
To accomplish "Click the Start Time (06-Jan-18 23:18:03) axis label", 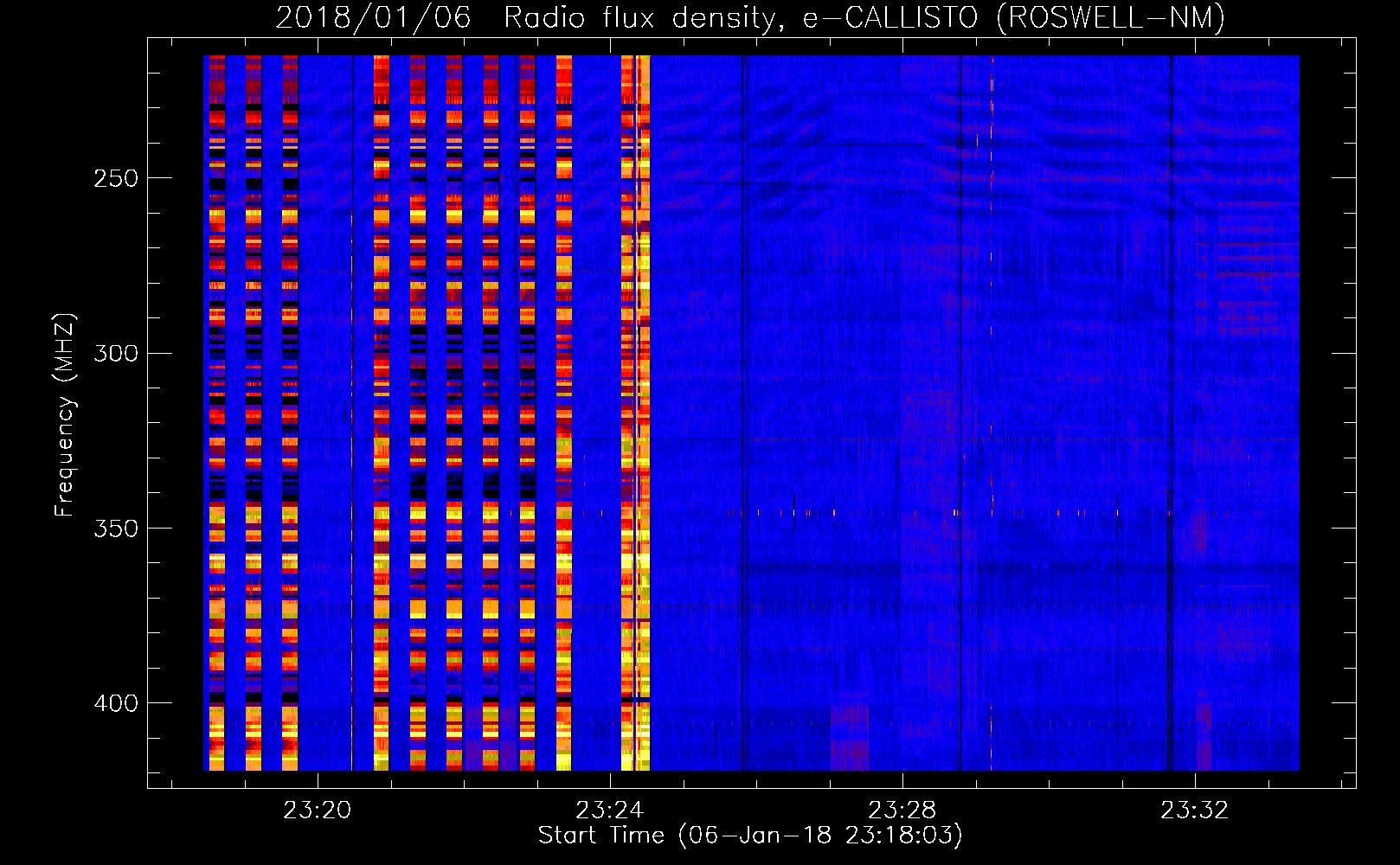I will (750, 836).
